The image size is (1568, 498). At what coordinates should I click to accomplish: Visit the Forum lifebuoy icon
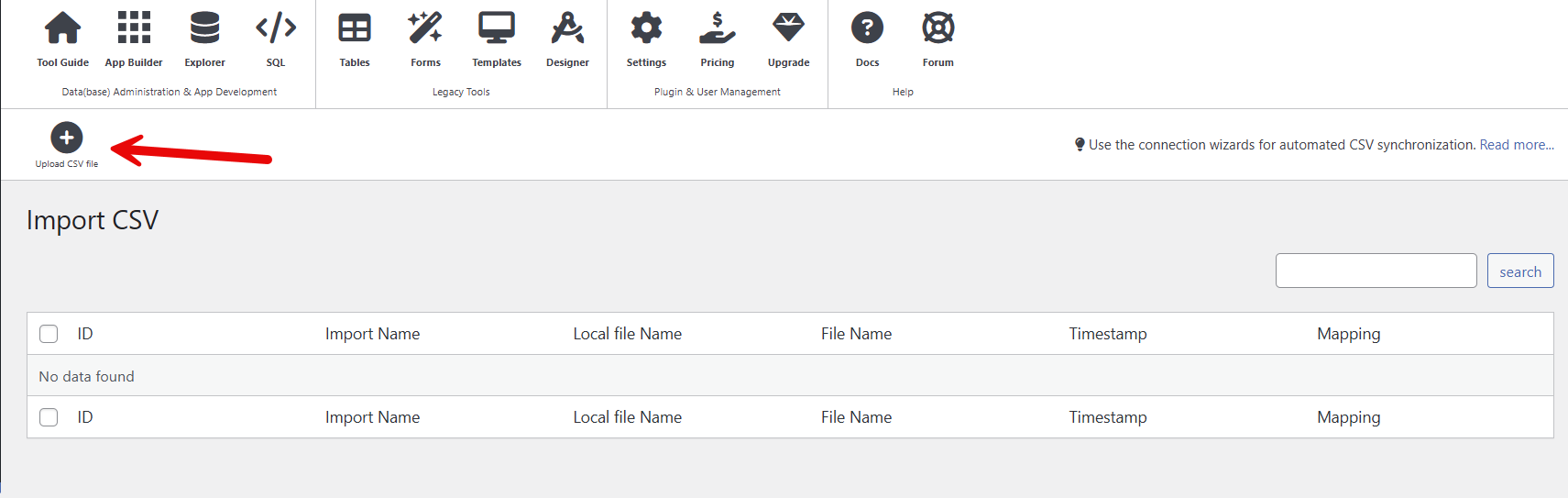pos(938,28)
